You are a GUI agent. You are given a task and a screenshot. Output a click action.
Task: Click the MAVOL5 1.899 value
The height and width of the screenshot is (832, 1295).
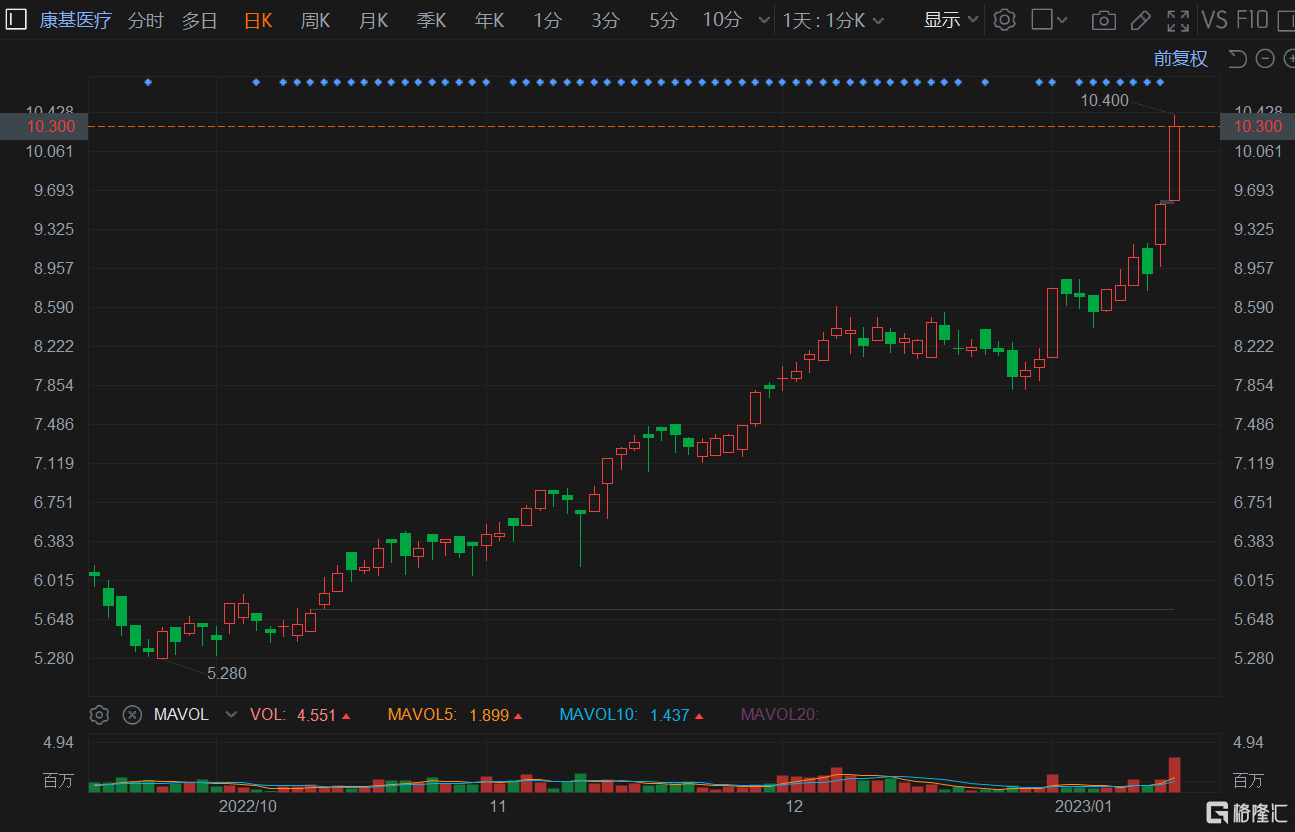coord(490,715)
